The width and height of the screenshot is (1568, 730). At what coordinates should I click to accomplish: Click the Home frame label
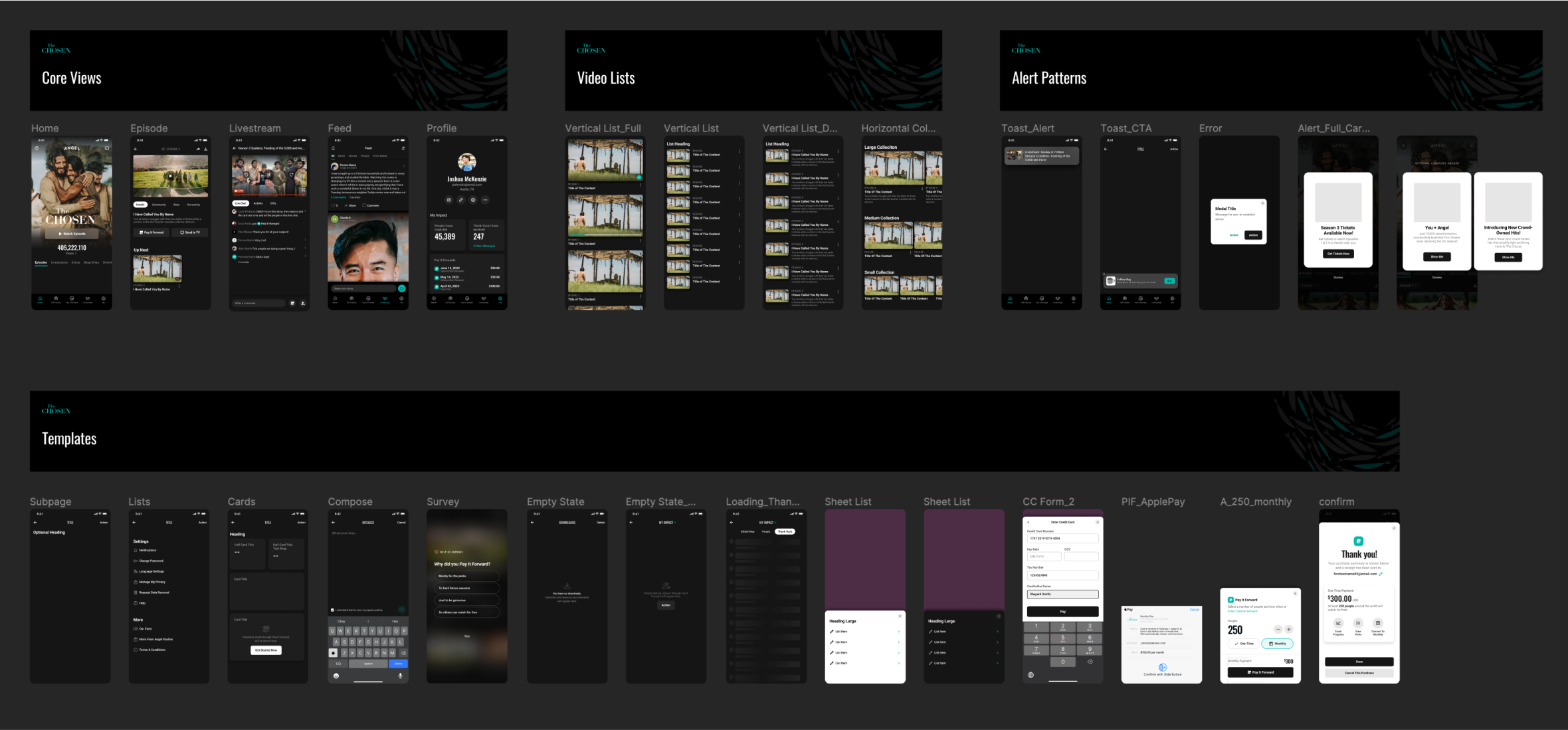(45, 128)
